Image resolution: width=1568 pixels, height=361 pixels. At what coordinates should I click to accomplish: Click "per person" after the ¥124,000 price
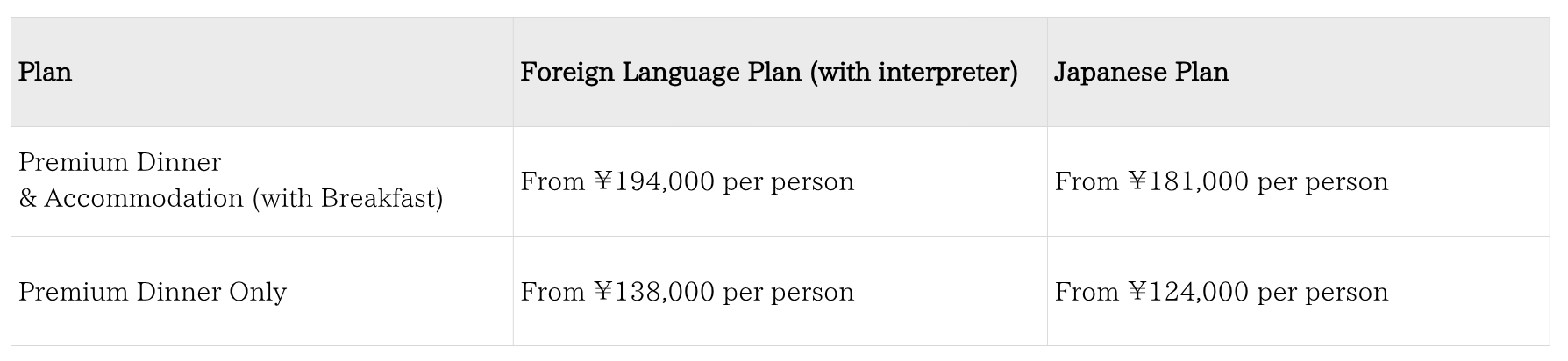click(x=1323, y=292)
